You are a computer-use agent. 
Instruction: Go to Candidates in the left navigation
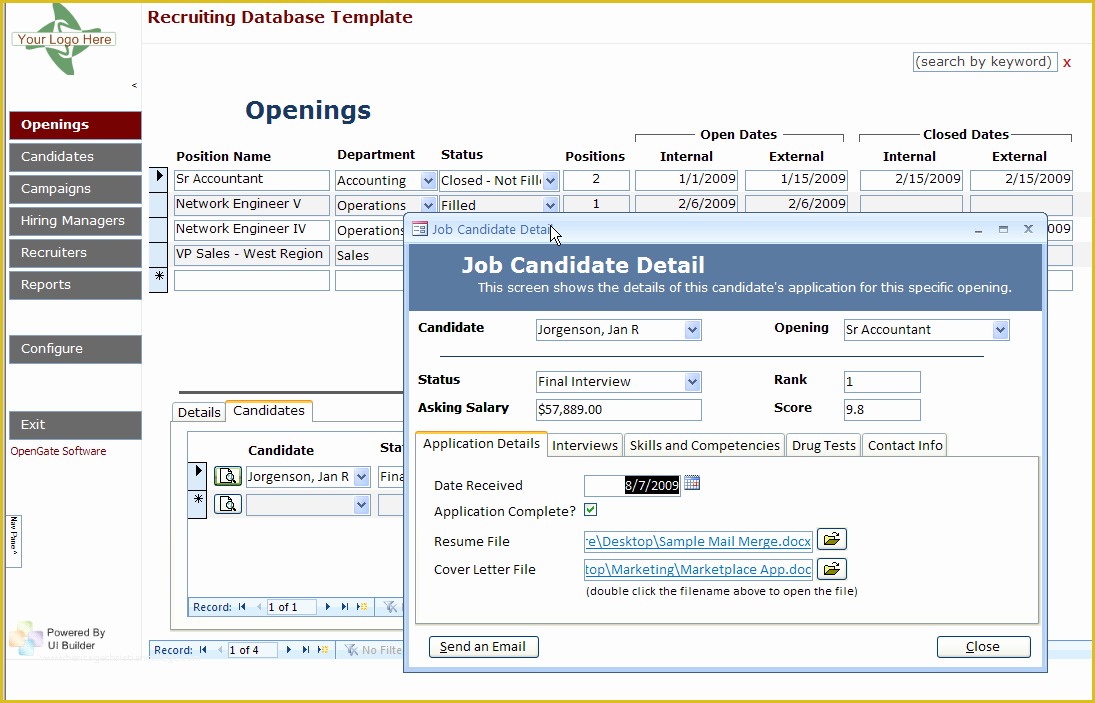click(x=75, y=157)
